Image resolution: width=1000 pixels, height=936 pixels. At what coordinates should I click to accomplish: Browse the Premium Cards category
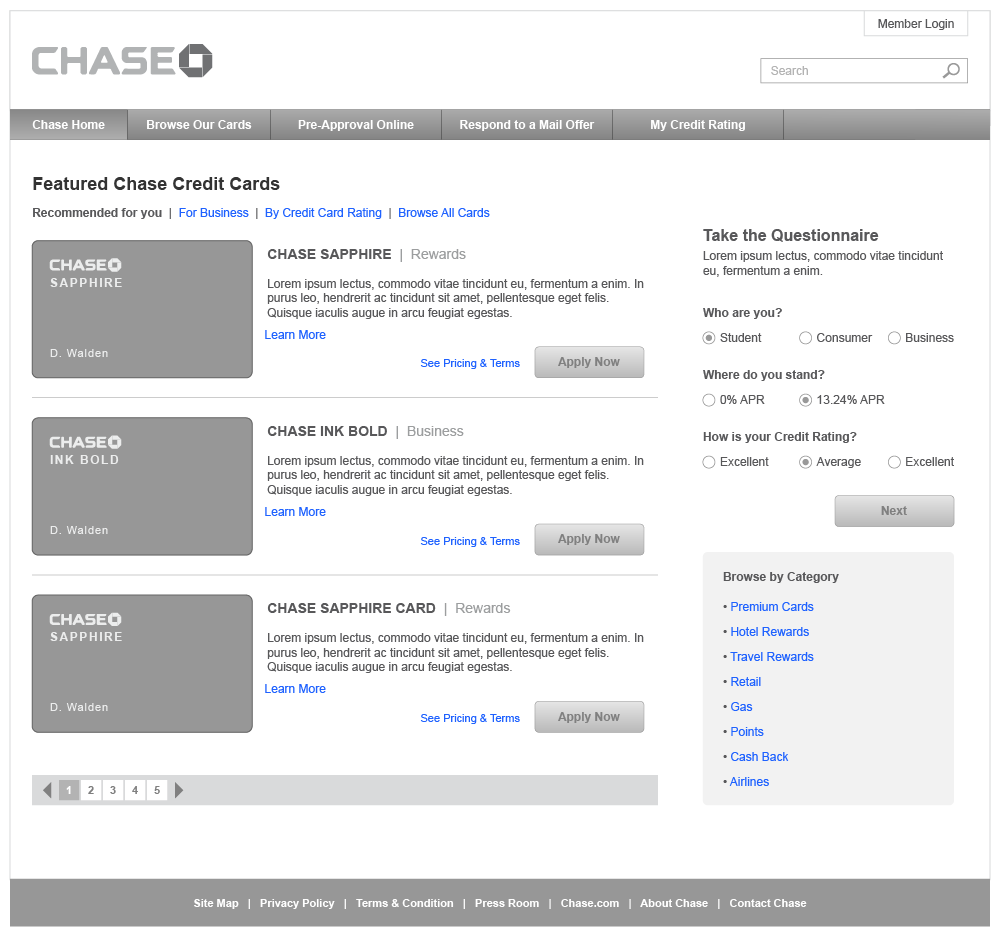click(x=772, y=606)
